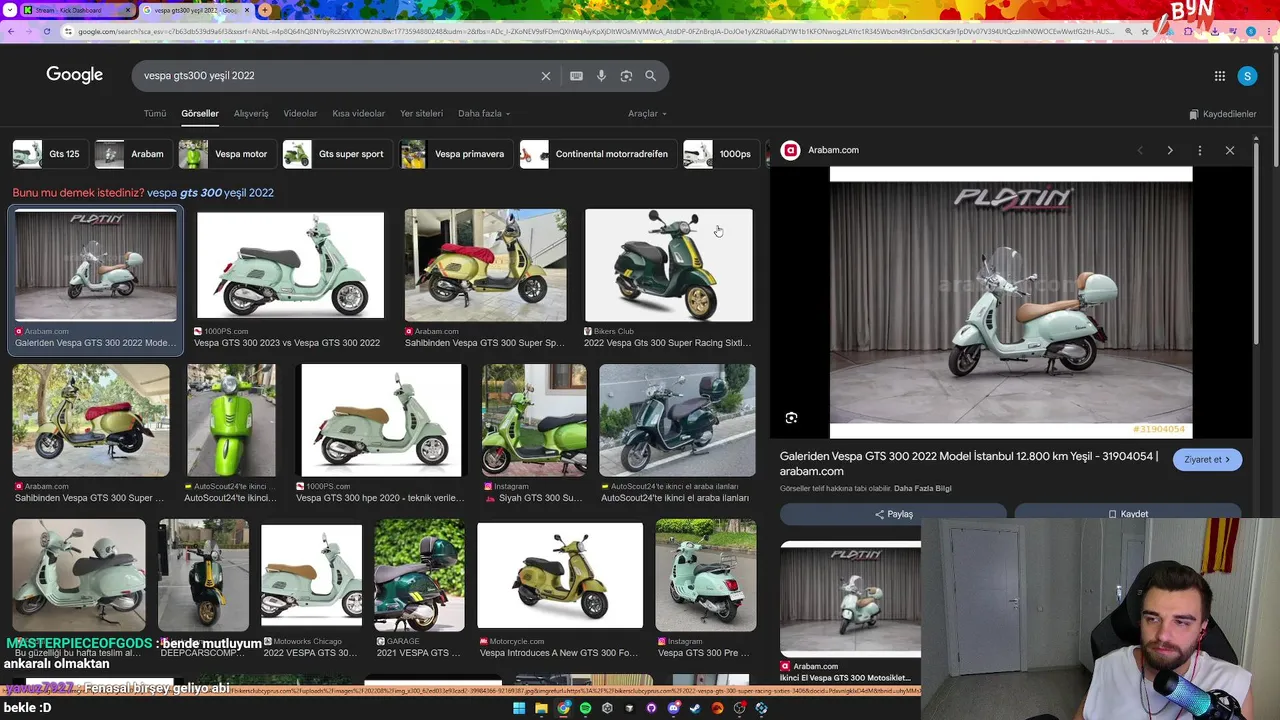Image resolution: width=1280 pixels, height=720 pixels.
Task: Reload the current page
Action: pos(47,31)
